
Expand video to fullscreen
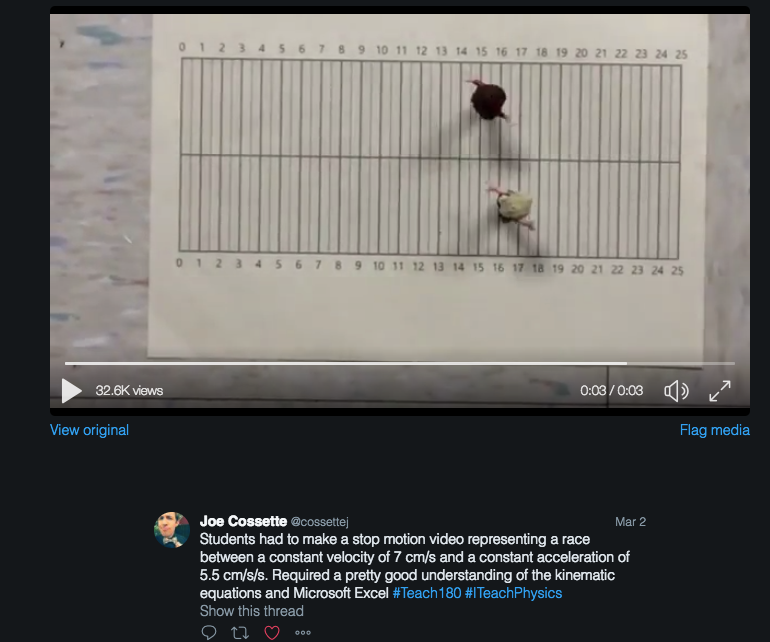point(720,391)
